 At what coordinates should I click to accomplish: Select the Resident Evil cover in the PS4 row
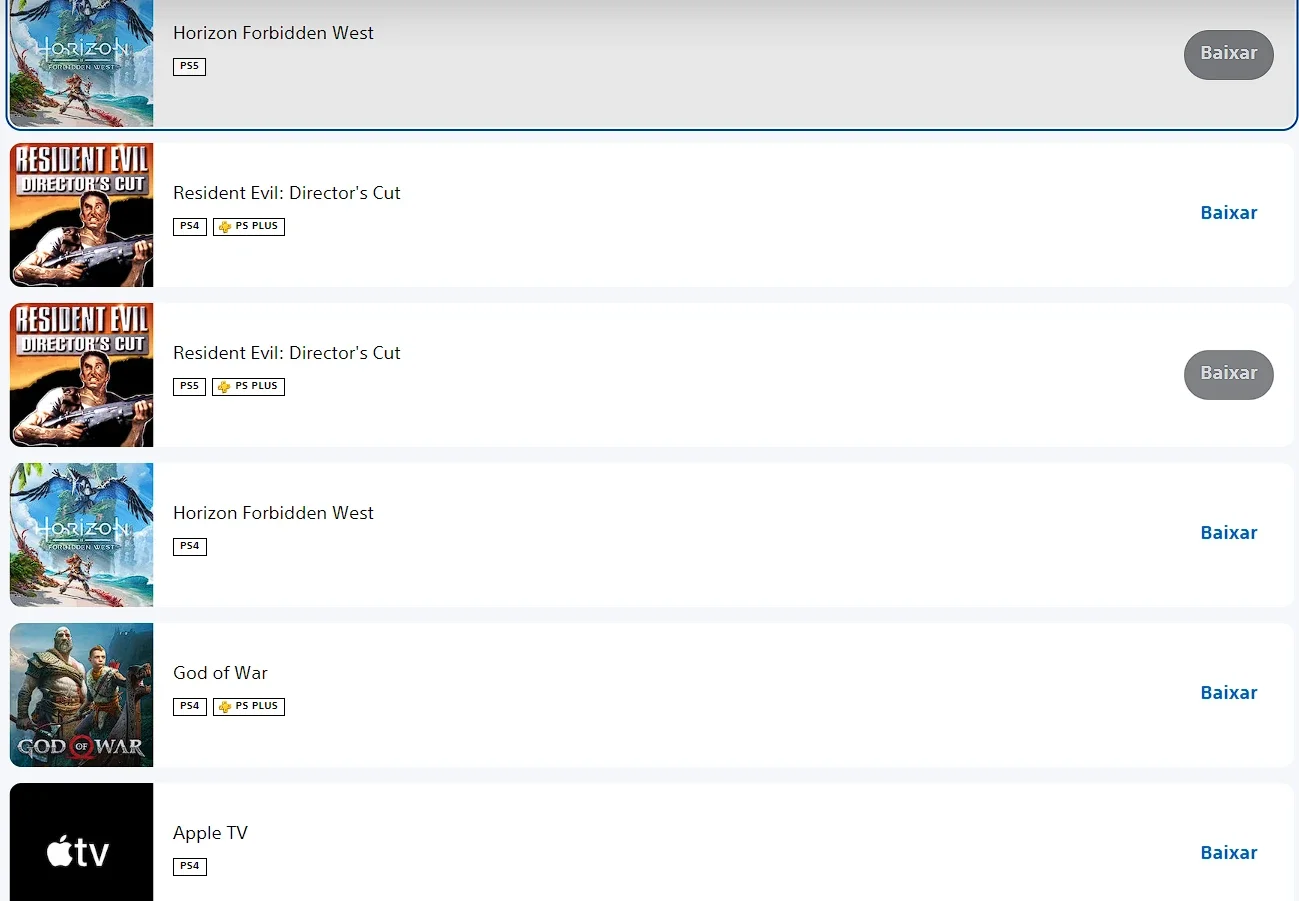click(82, 215)
